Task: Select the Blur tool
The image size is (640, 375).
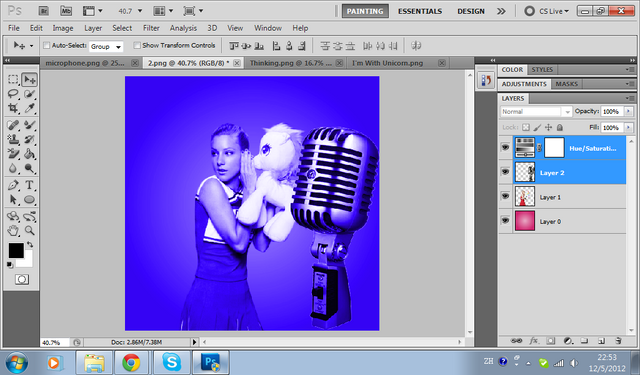Action: 13,168
